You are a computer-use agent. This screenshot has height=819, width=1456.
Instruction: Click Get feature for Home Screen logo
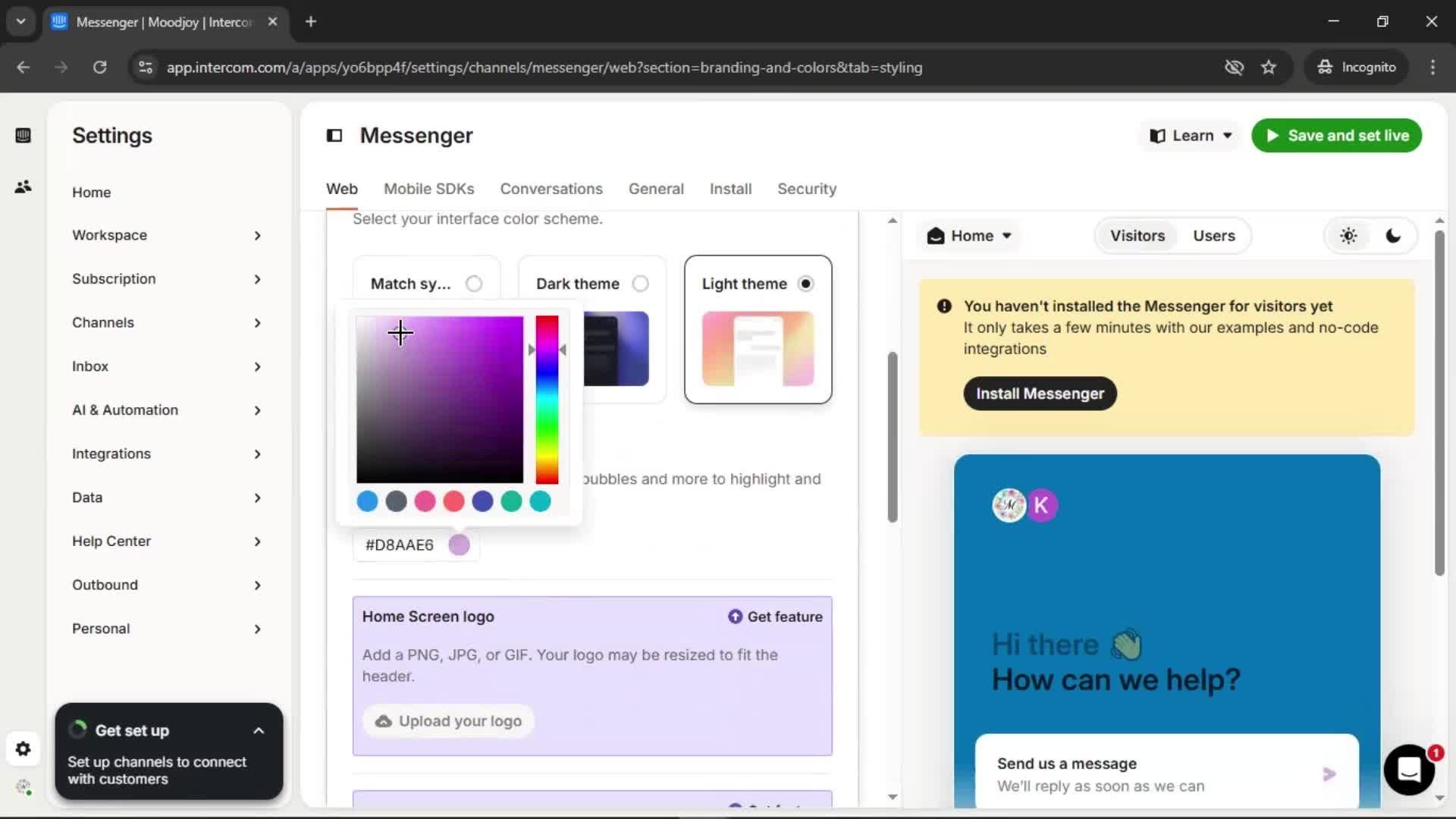tap(775, 617)
